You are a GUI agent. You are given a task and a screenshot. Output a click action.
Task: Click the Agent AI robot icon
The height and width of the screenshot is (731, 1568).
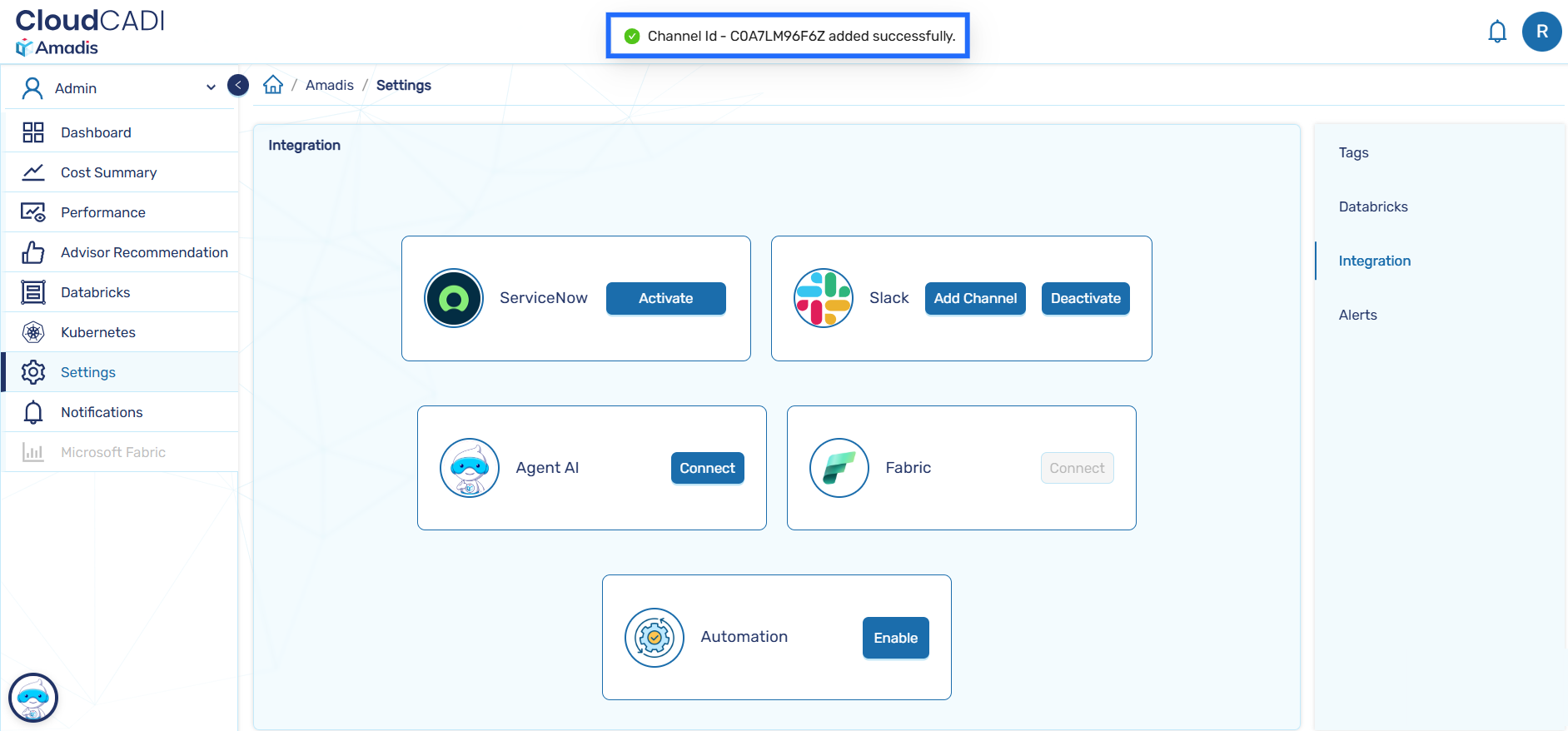[x=470, y=468]
